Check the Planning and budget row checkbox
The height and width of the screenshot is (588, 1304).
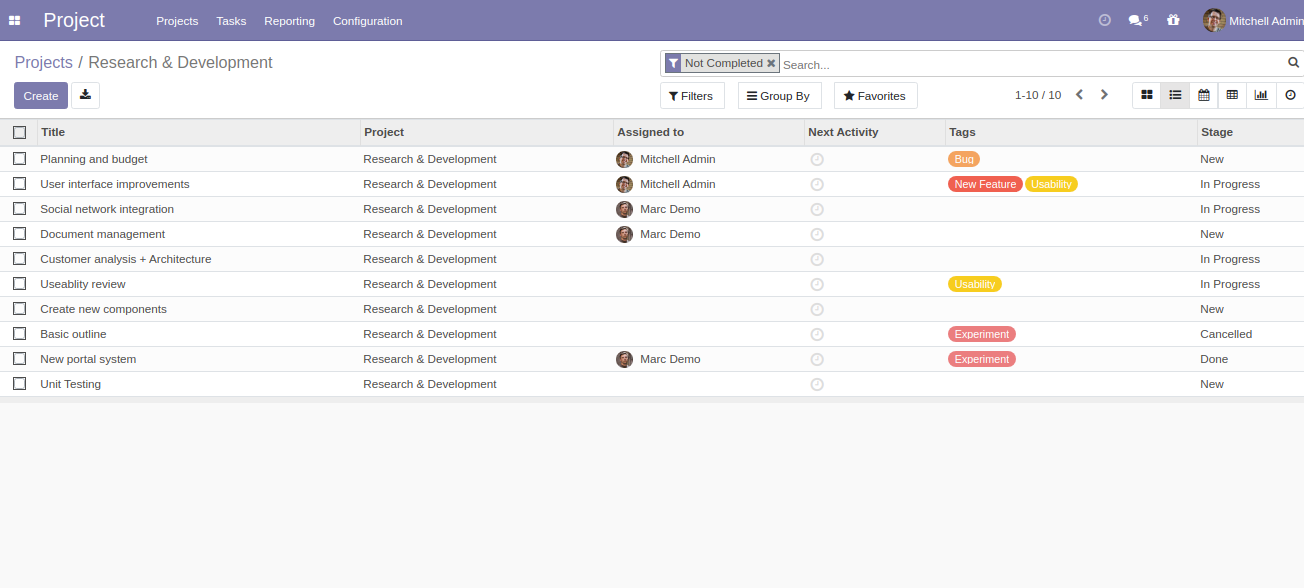click(x=19, y=158)
